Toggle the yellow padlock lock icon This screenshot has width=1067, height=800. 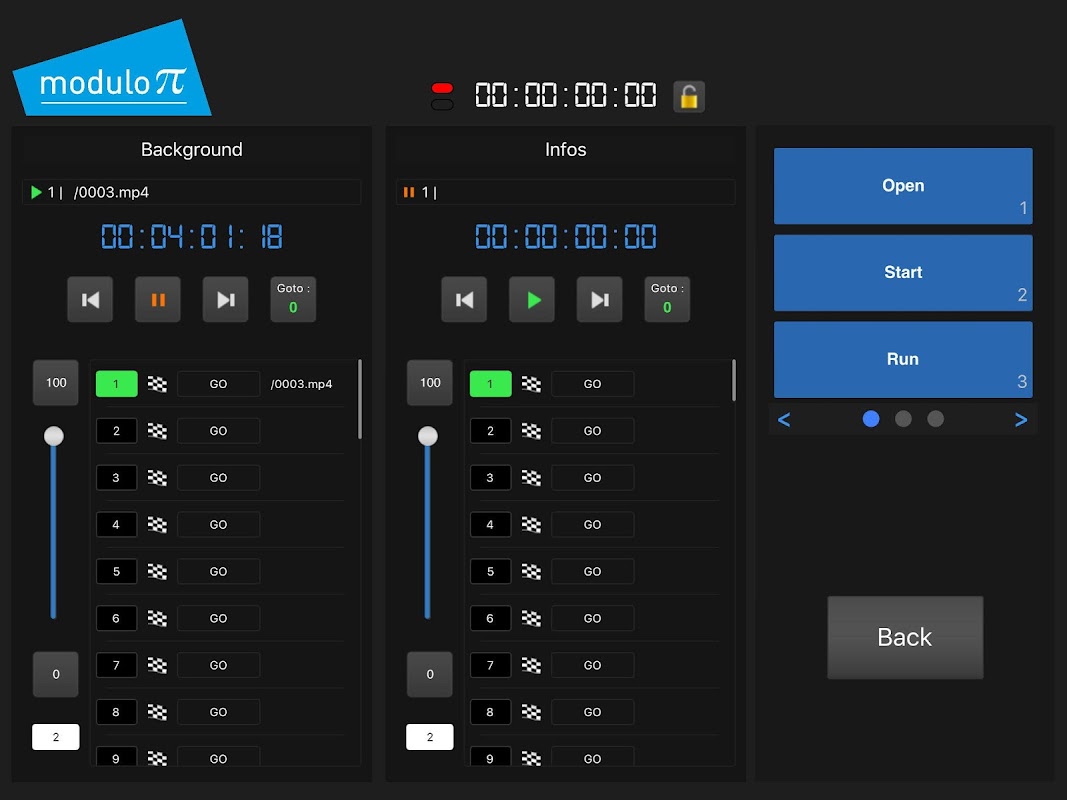point(689,97)
